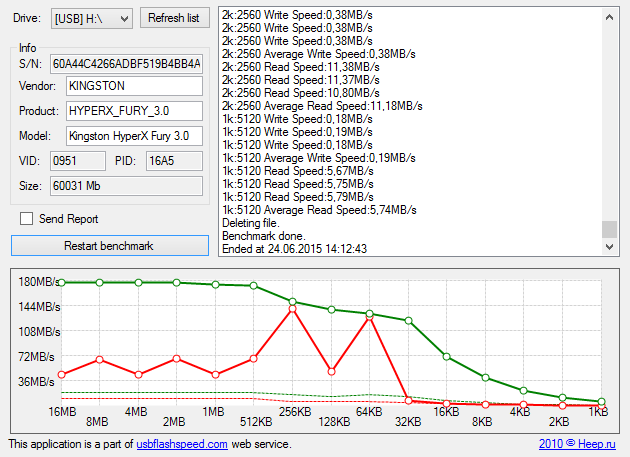Click the 72MB/s axis label
630x457 pixels.
tap(36, 357)
